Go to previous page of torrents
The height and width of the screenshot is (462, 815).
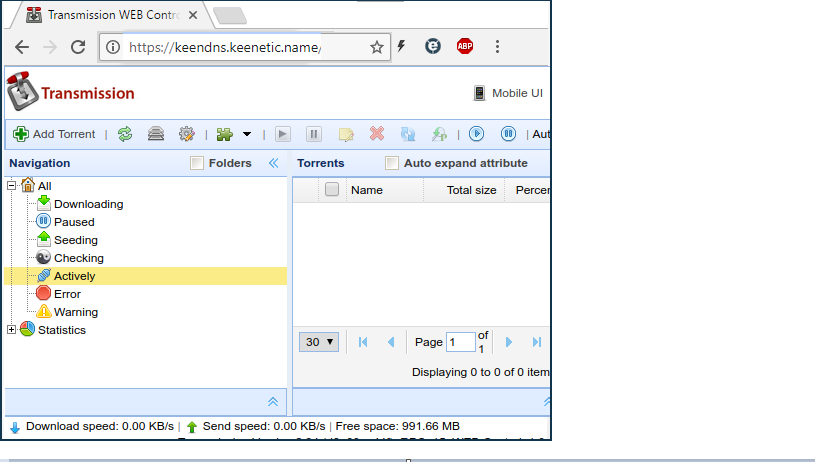coord(391,342)
